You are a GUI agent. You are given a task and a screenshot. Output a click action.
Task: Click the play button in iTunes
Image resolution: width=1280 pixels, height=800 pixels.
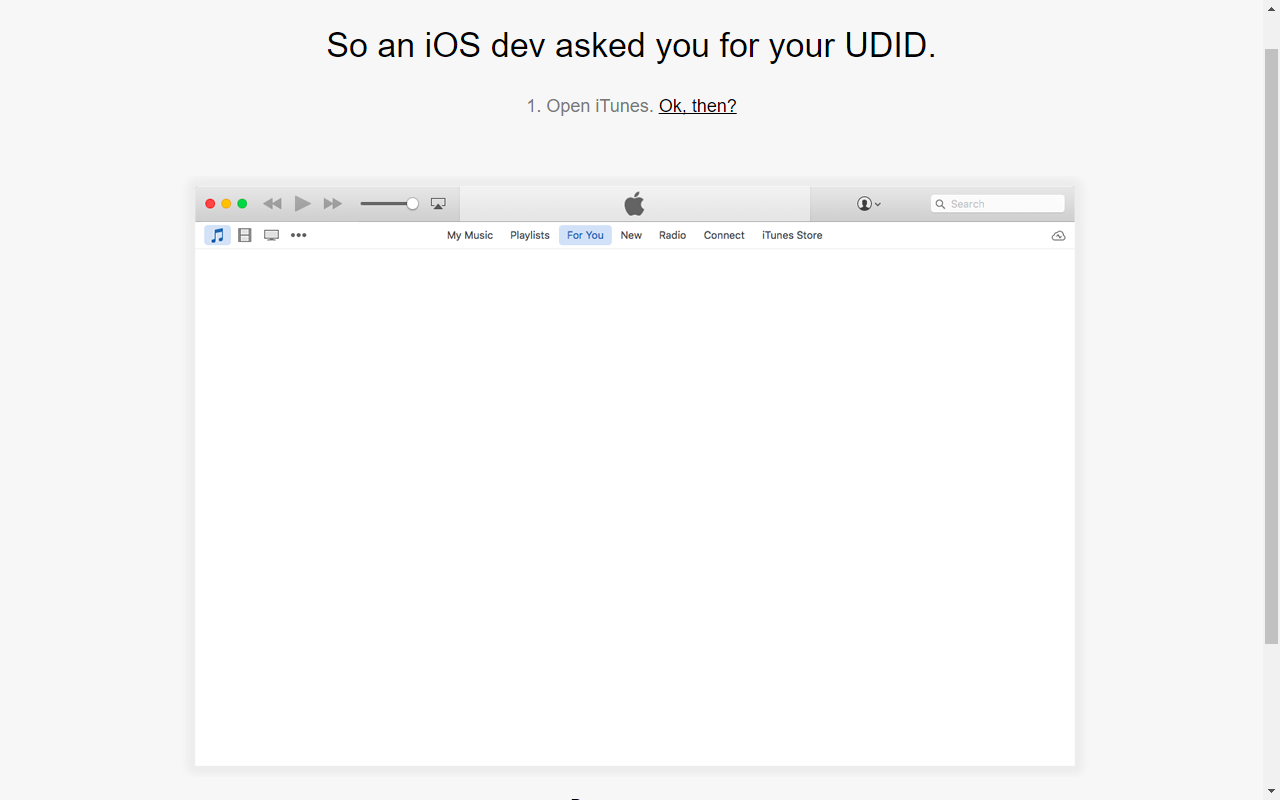(302, 204)
